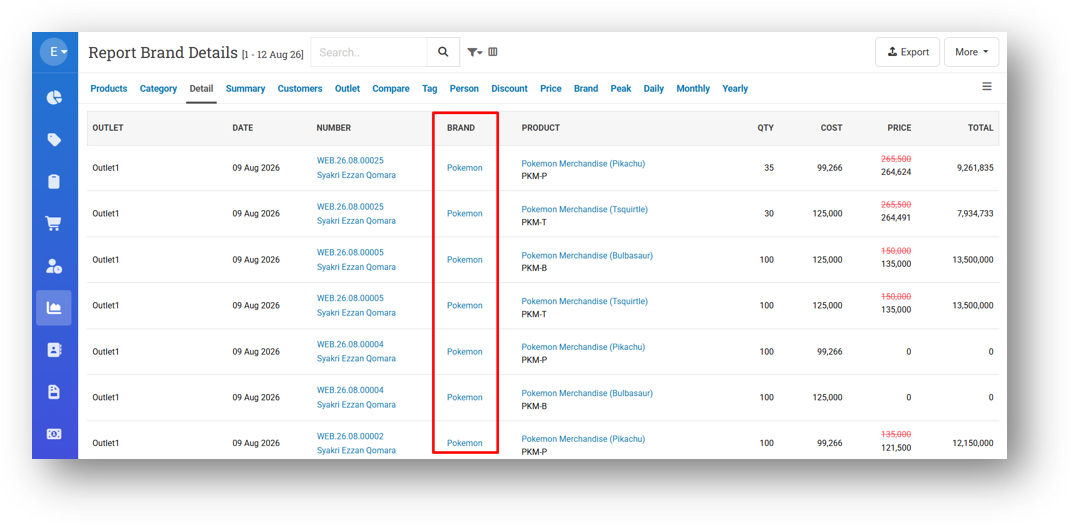Image resolution: width=1072 pixels, height=524 pixels.
Task: Sort by the NUMBER column header
Action: tap(334, 128)
